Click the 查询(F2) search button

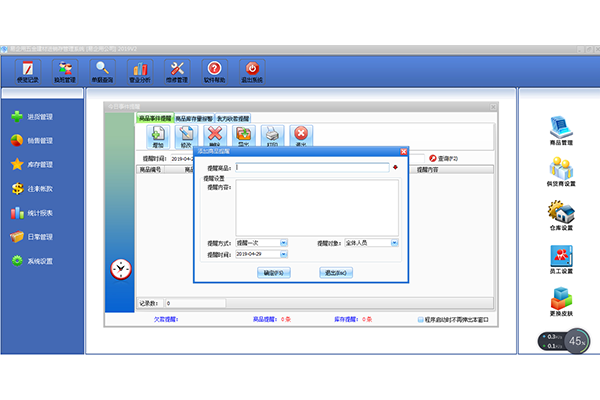[x=443, y=158]
